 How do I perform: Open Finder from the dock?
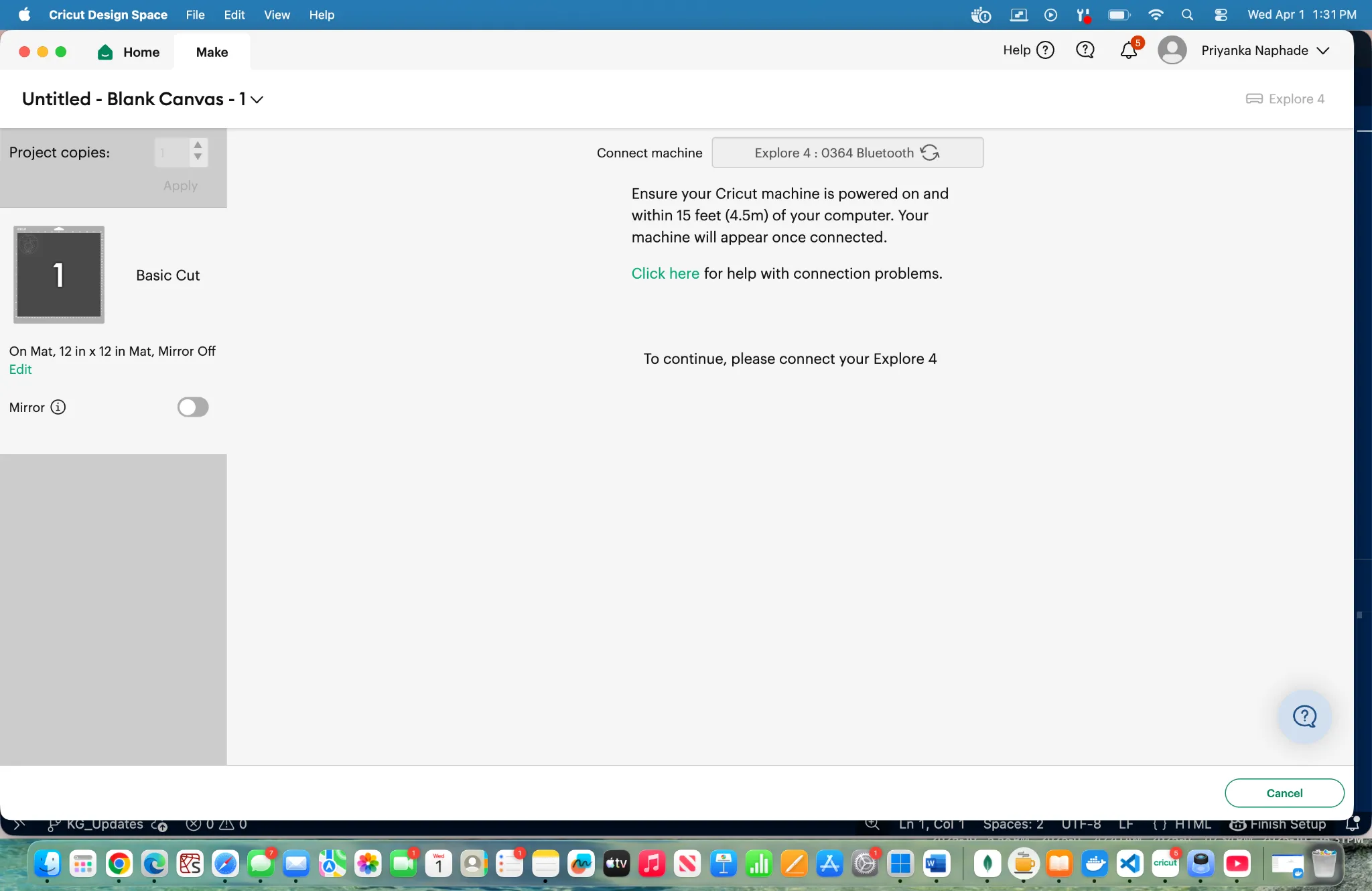(48, 864)
